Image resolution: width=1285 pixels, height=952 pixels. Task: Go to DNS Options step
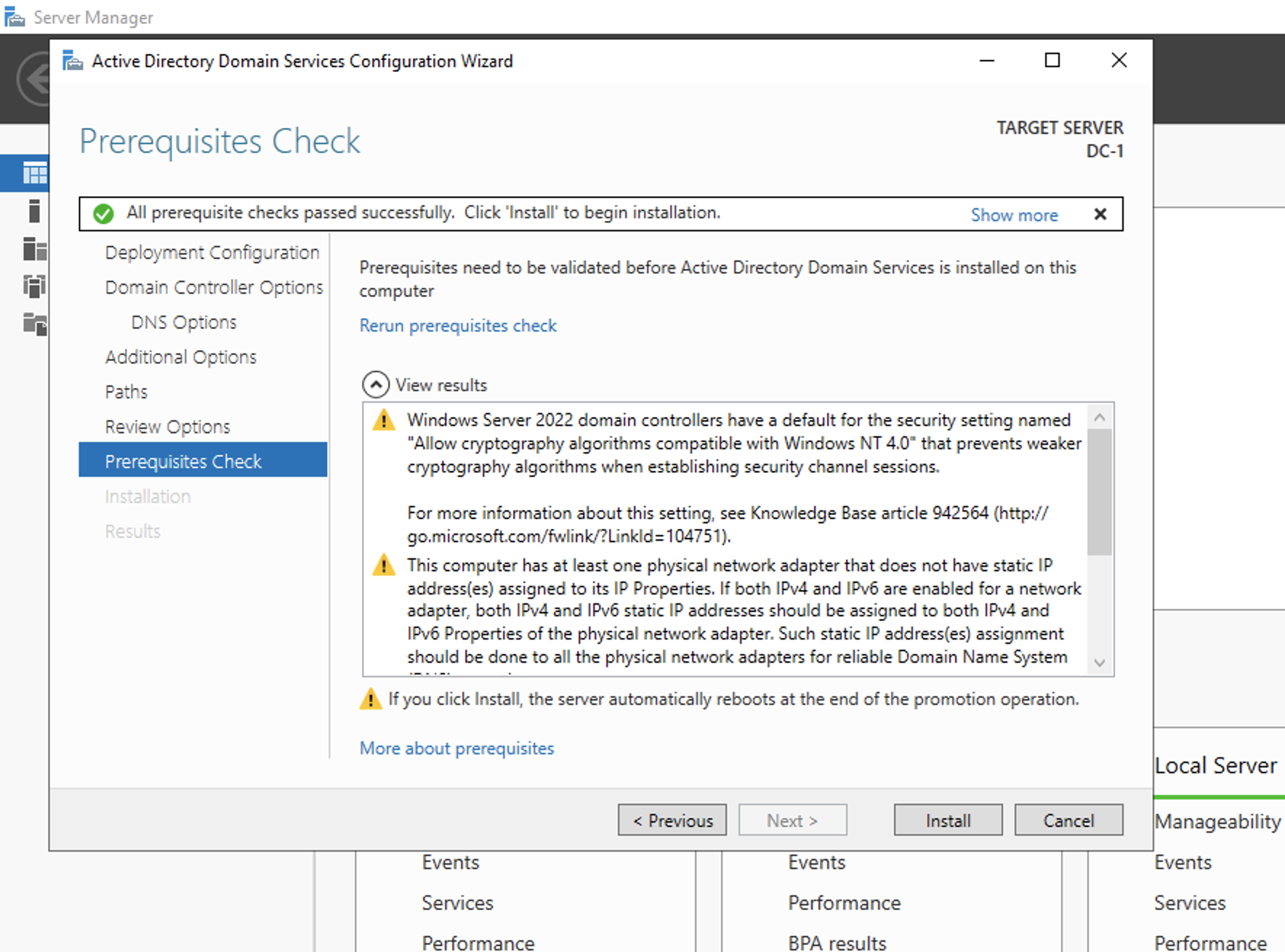click(x=184, y=322)
